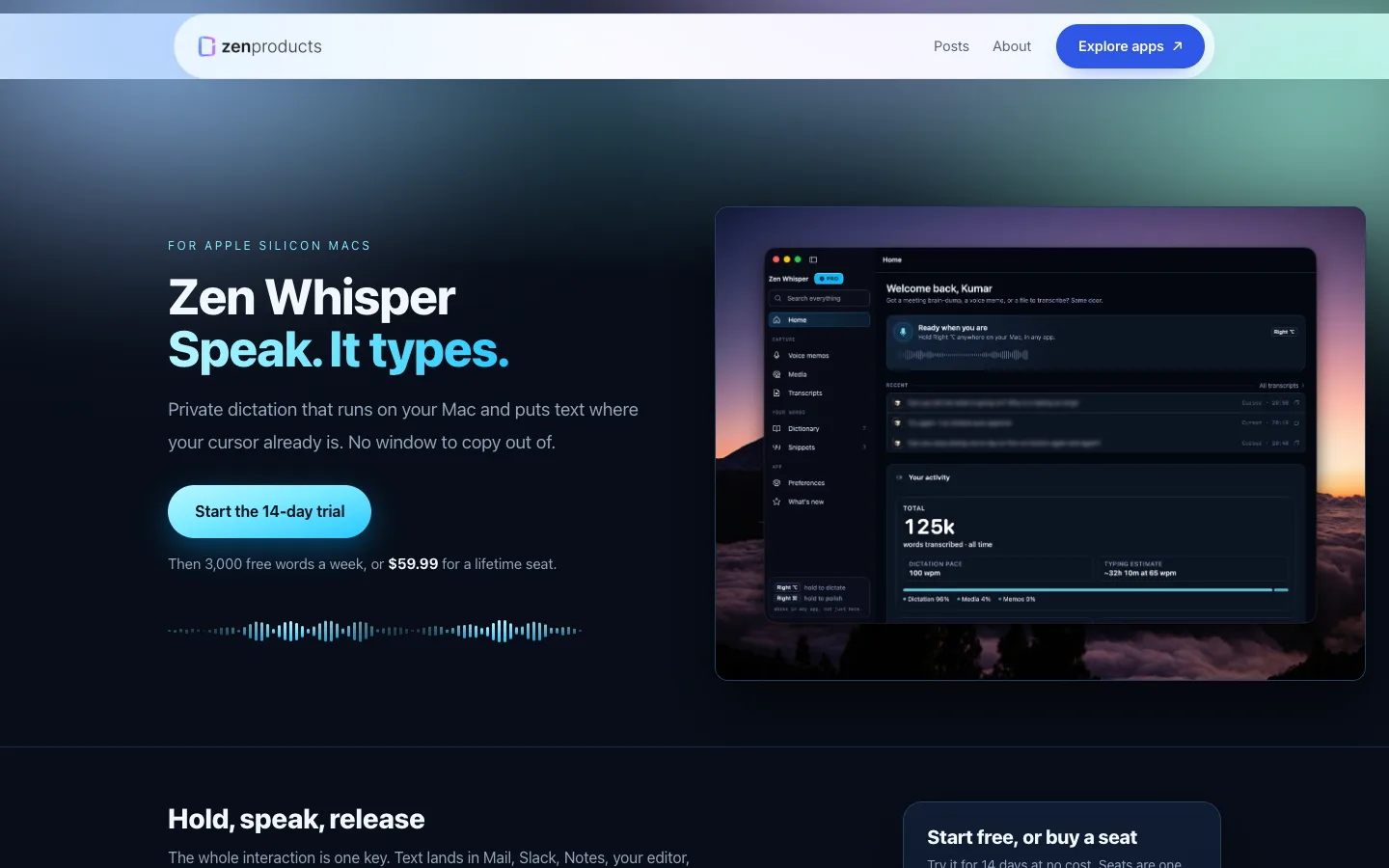Click the sidebar toggle icon in app screenshot

pyautogui.click(x=813, y=259)
